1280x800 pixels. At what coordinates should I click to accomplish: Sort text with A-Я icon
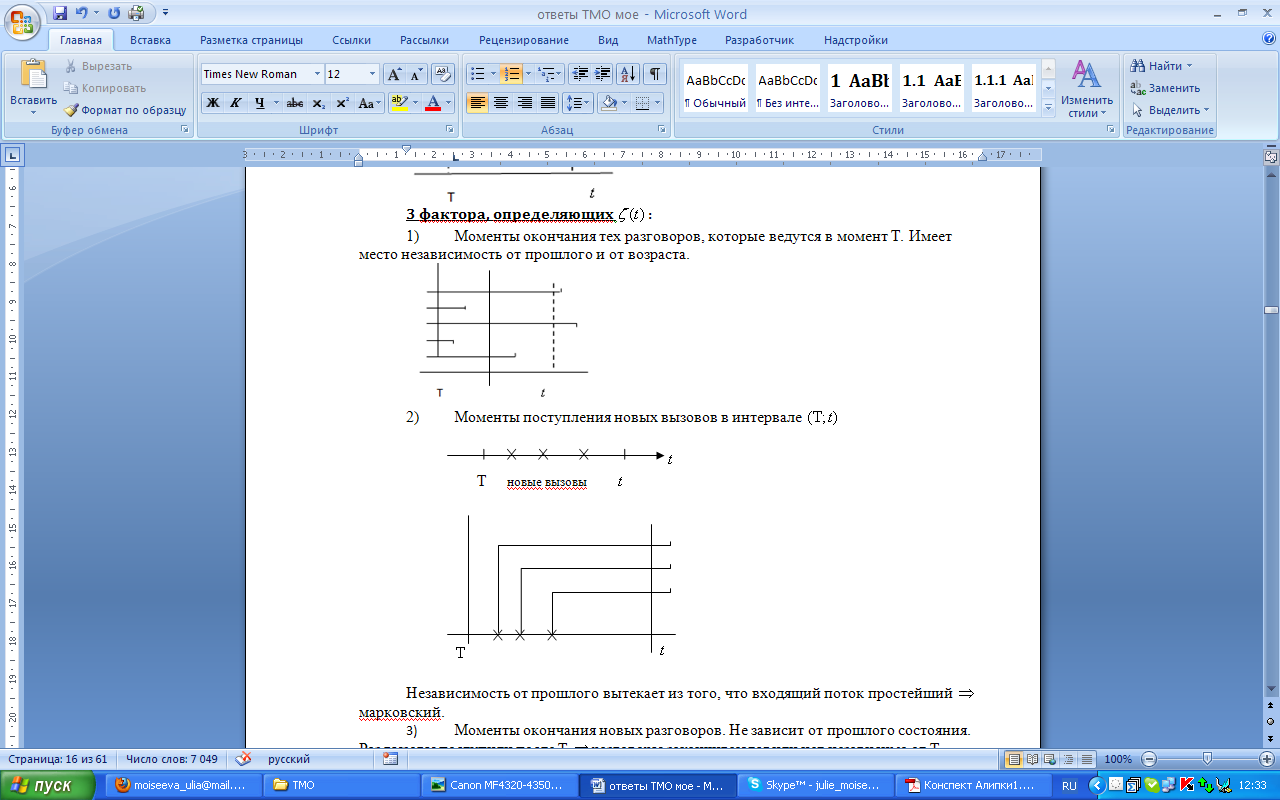[x=628, y=74]
